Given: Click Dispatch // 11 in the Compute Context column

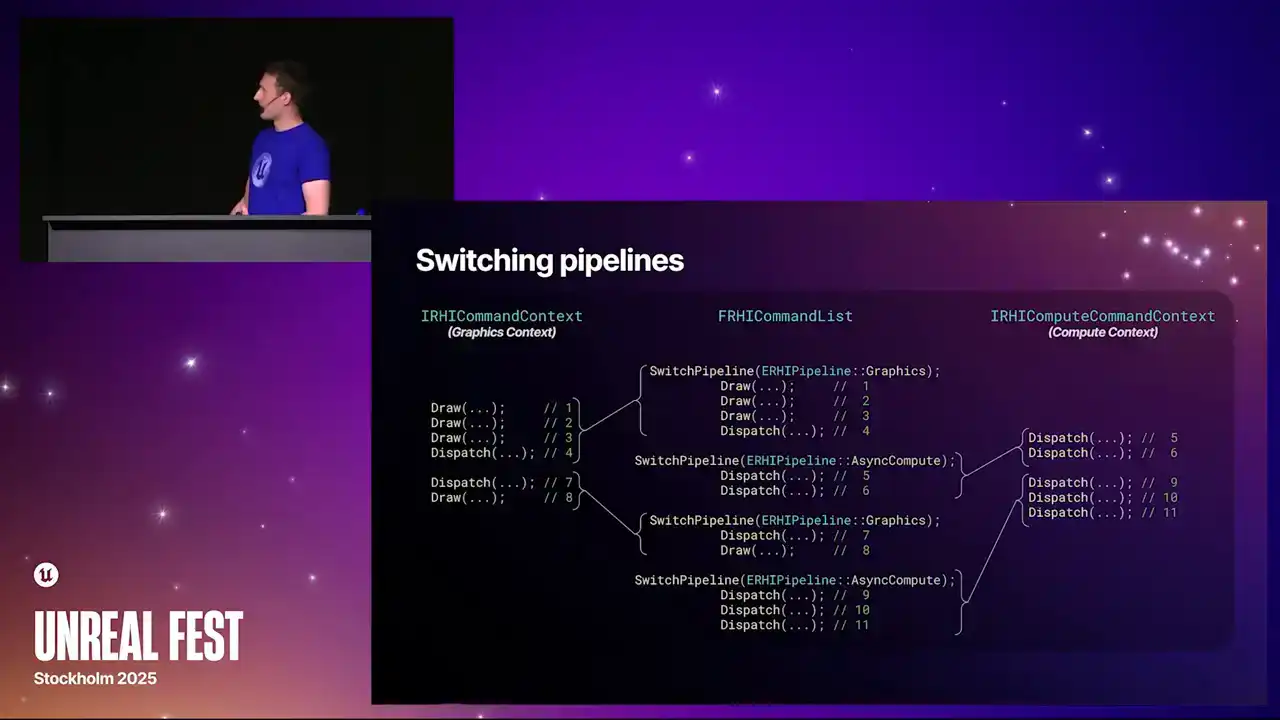Looking at the screenshot, I should pyautogui.click(x=1102, y=513).
